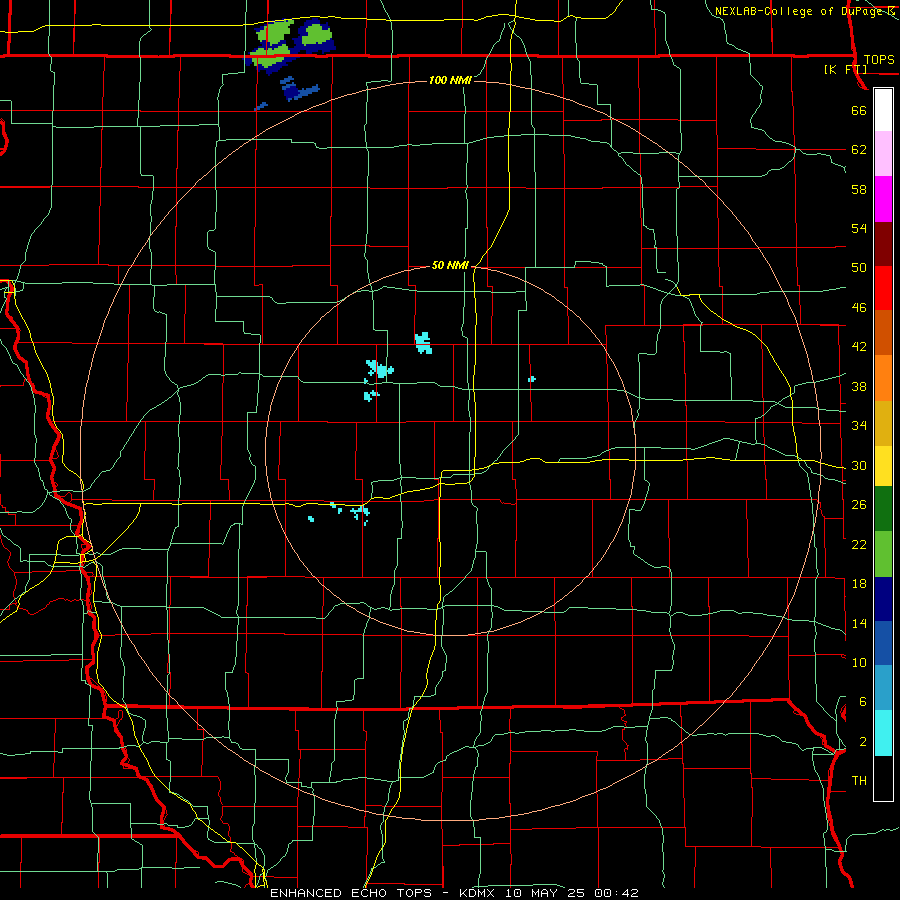Click the "00:42" timestamp
The image size is (900, 900).
(618, 893)
